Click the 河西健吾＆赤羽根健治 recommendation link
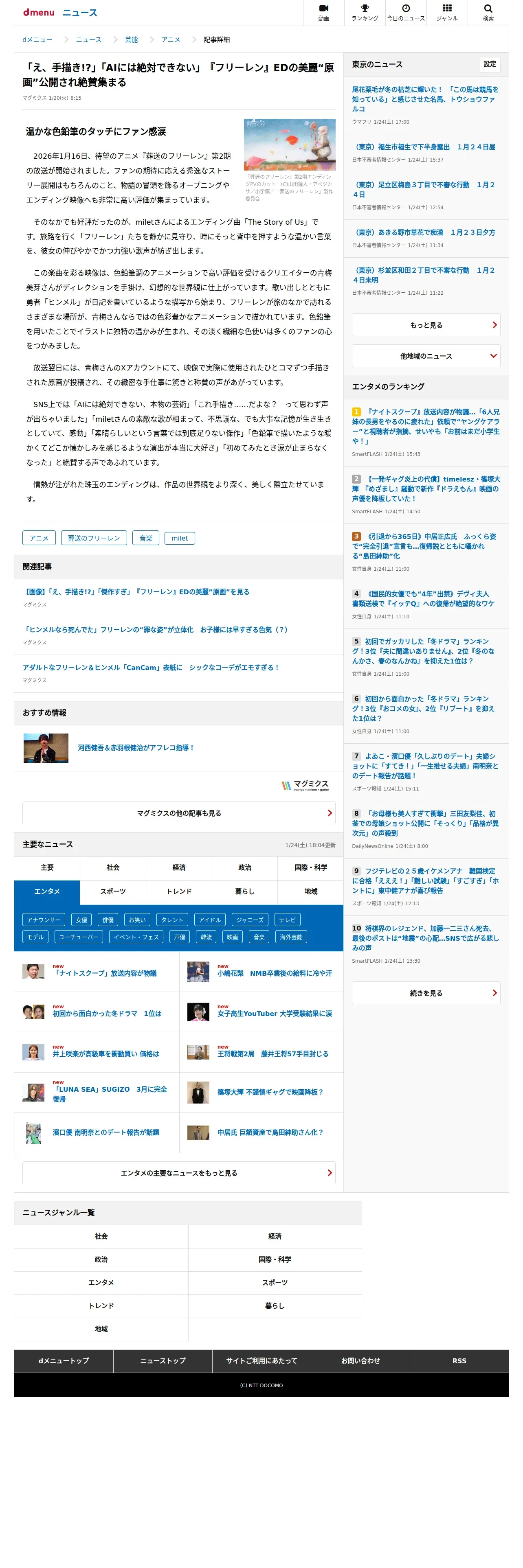523x1568 pixels. point(136,747)
